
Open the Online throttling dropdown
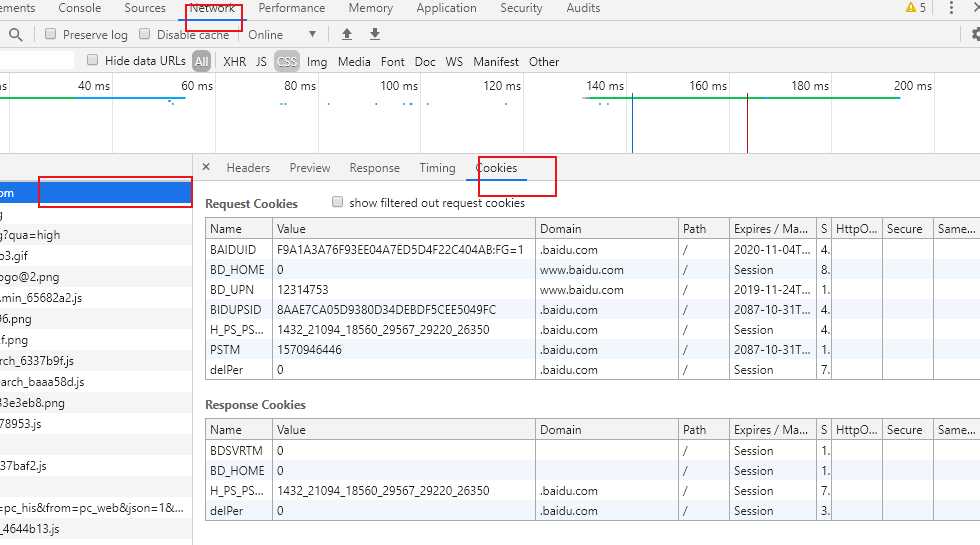coord(282,34)
